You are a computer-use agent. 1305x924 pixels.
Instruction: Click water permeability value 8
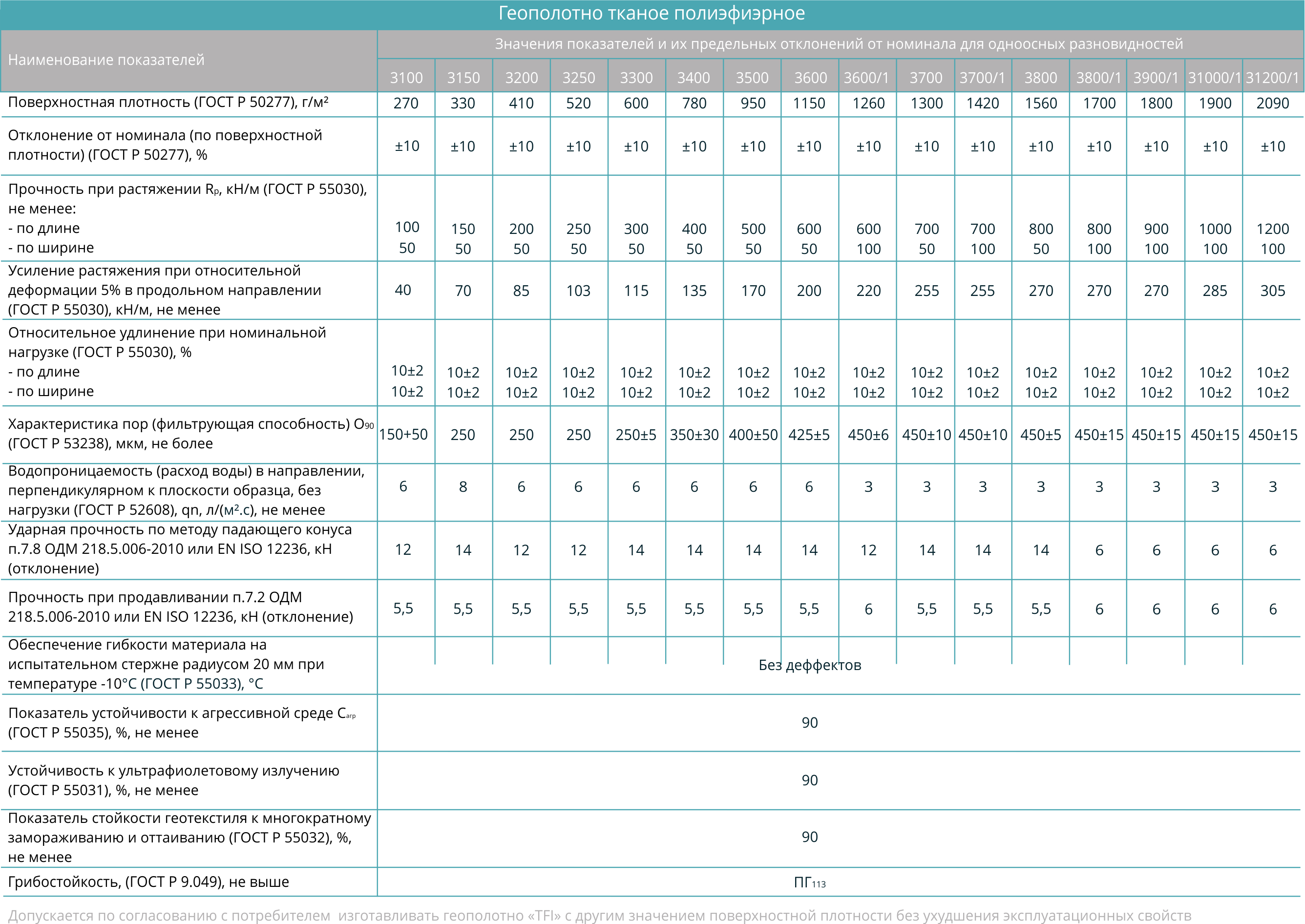pyautogui.click(x=463, y=487)
